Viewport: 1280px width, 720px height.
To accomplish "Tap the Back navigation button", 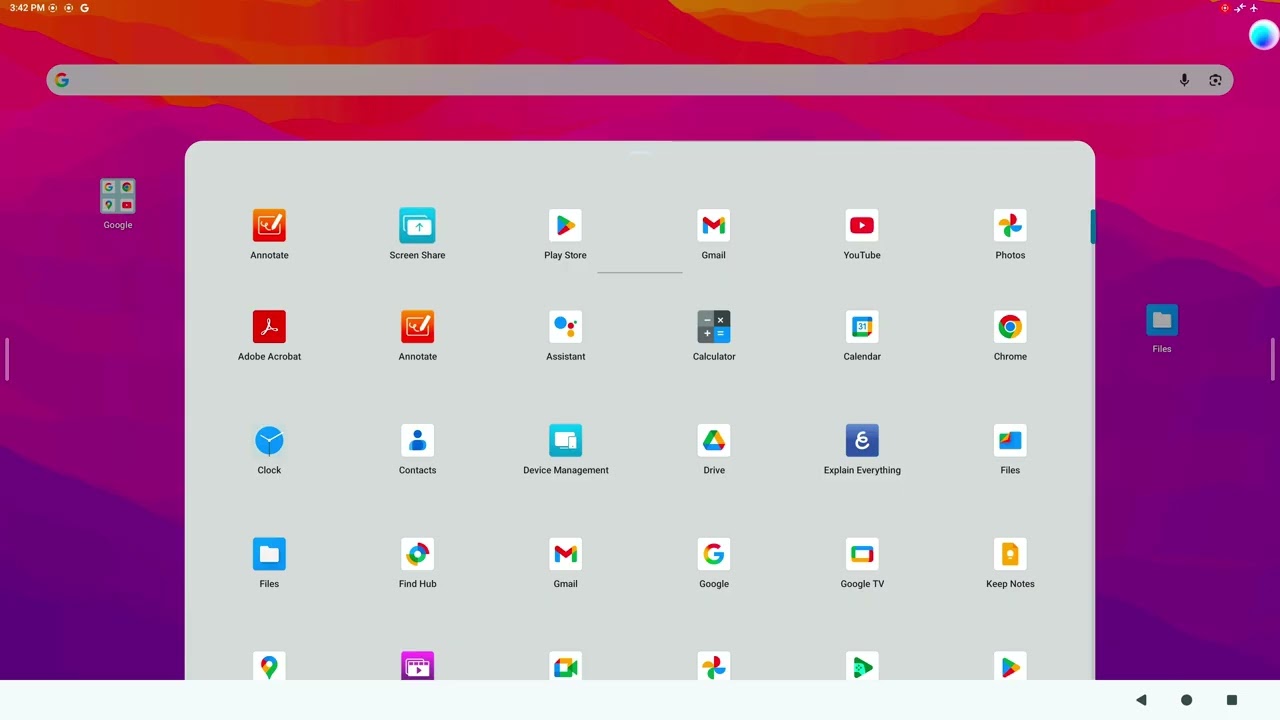I will coord(1141,700).
